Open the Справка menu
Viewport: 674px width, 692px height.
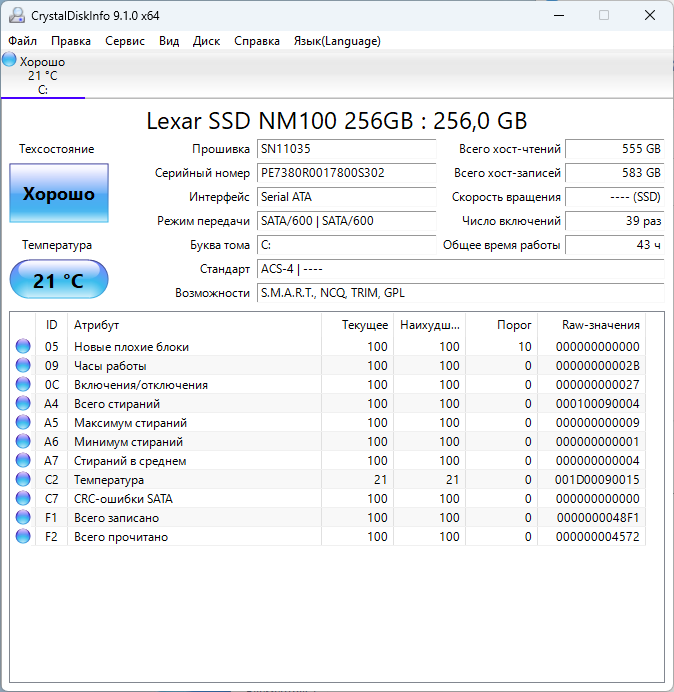point(257,41)
